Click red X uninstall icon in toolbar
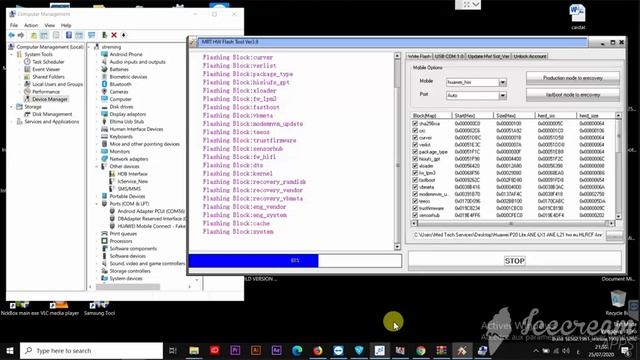 click(x=114, y=36)
